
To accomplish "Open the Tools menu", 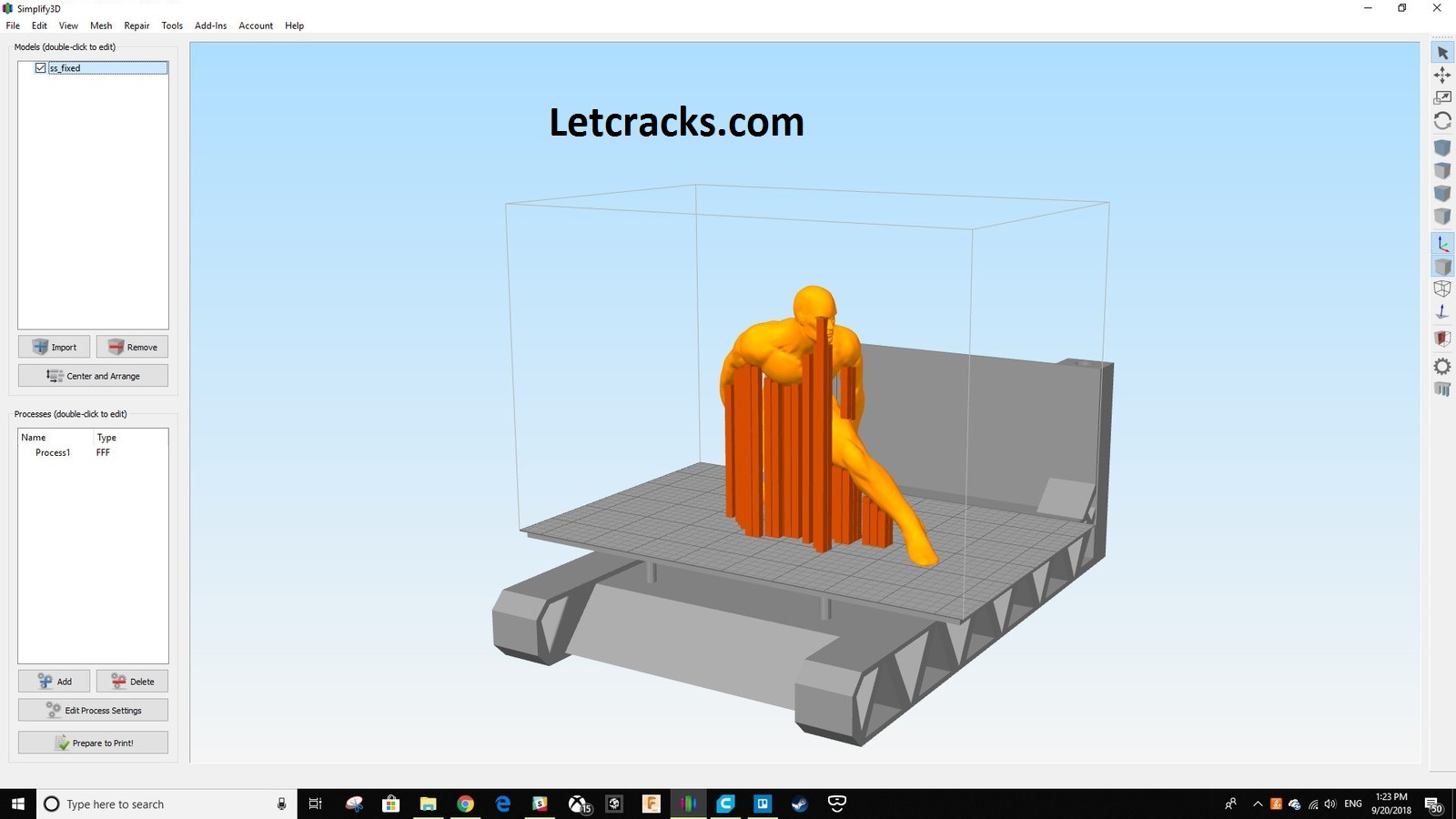I will pos(172,25).
